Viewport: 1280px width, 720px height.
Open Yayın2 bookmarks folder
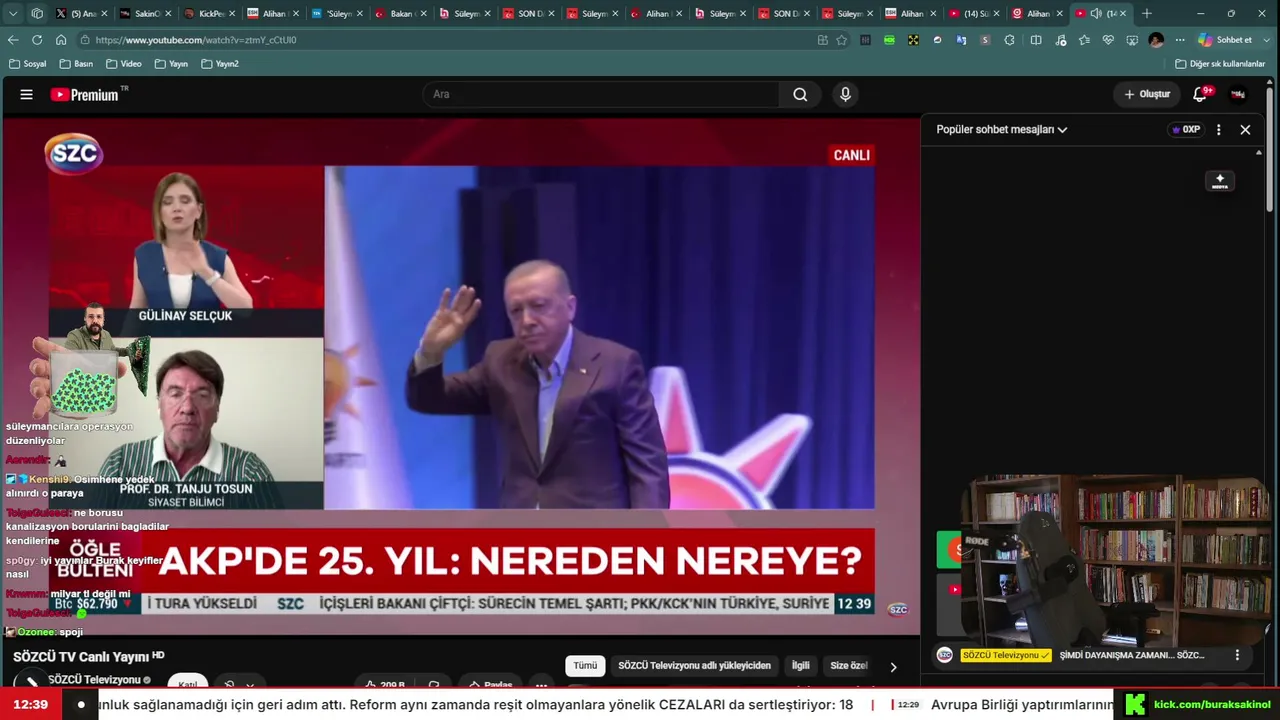click(x=220, y=64)
